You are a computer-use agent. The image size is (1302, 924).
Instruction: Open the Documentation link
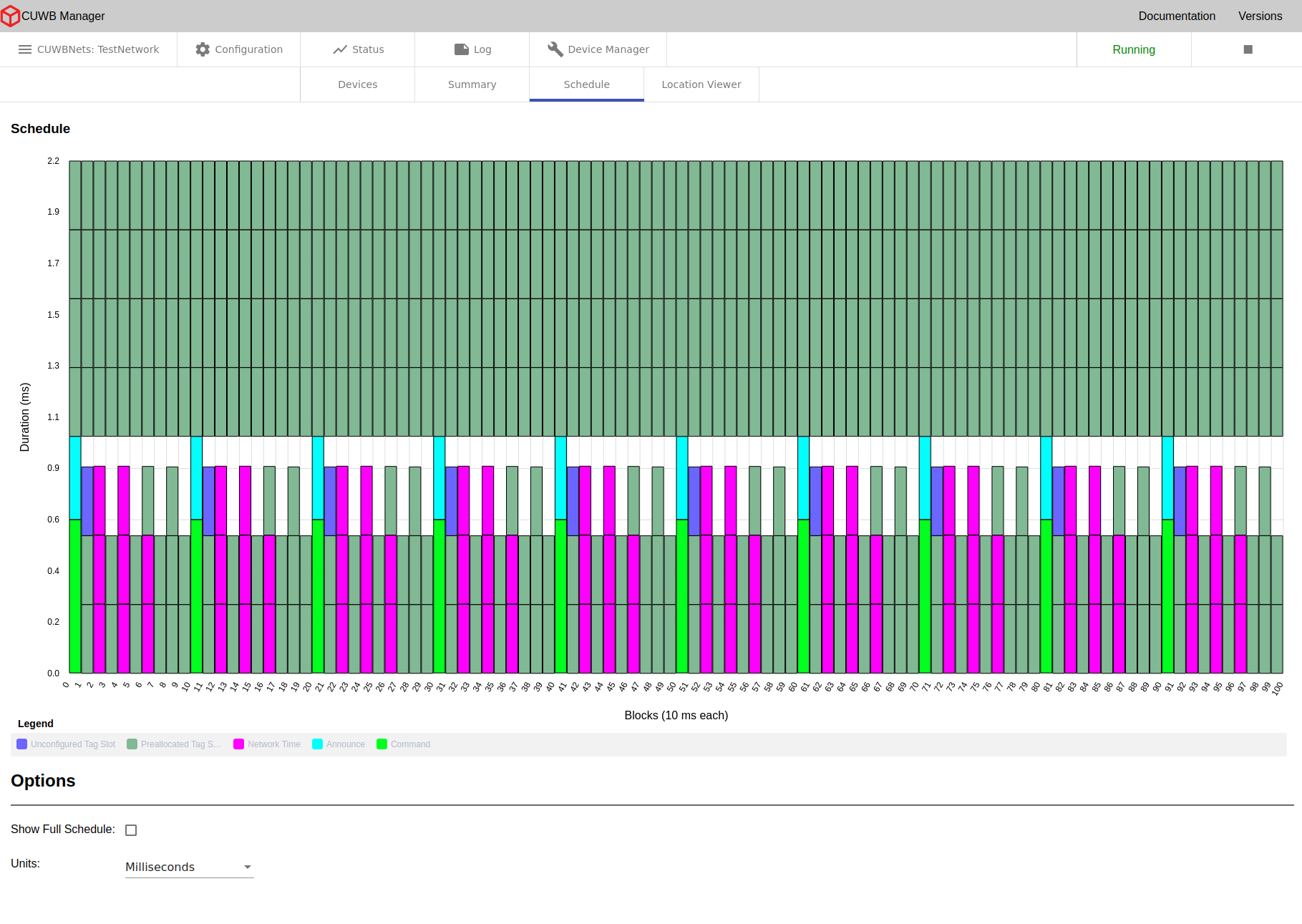point(1176,16)
